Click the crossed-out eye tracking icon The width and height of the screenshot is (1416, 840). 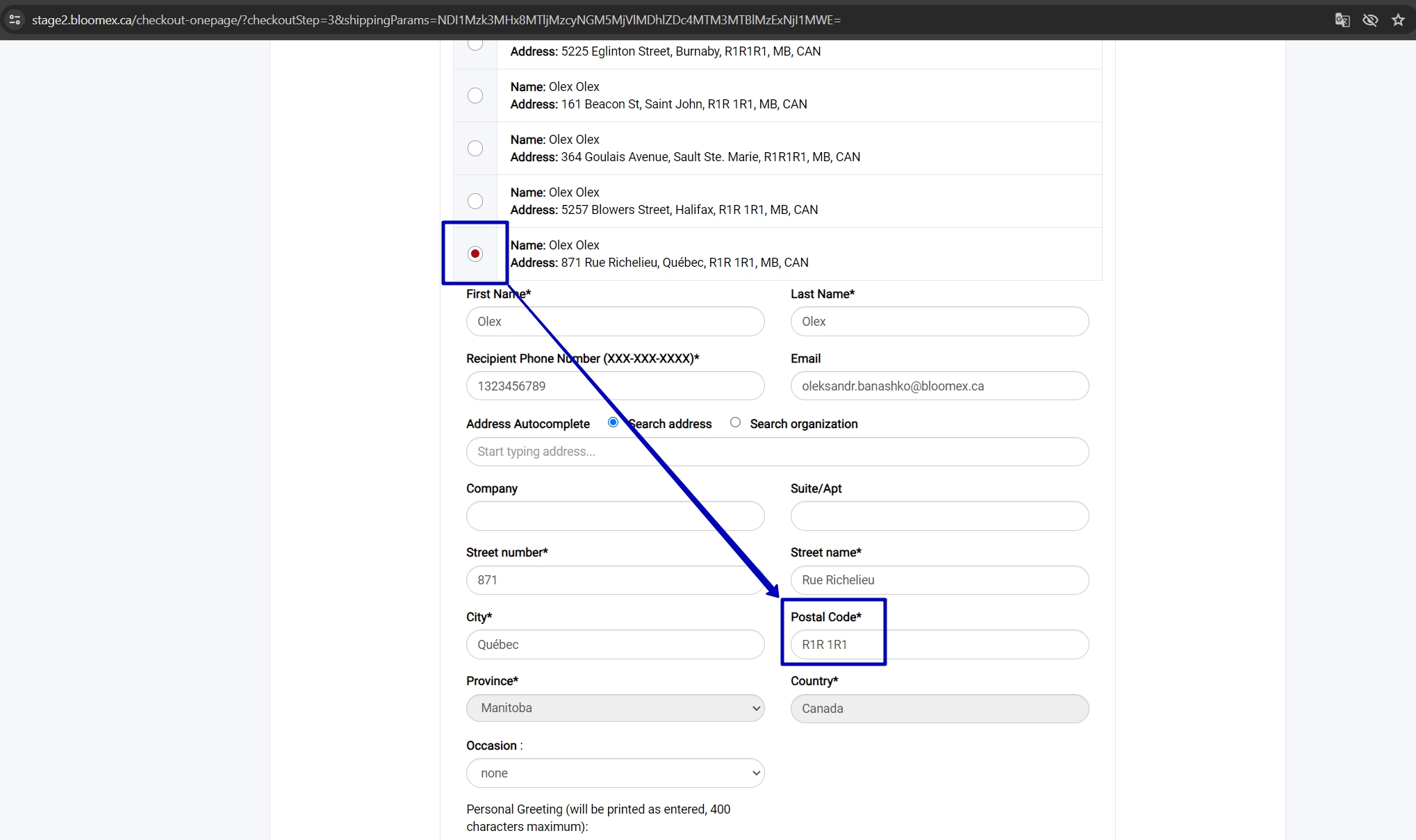click(1369, 19)
